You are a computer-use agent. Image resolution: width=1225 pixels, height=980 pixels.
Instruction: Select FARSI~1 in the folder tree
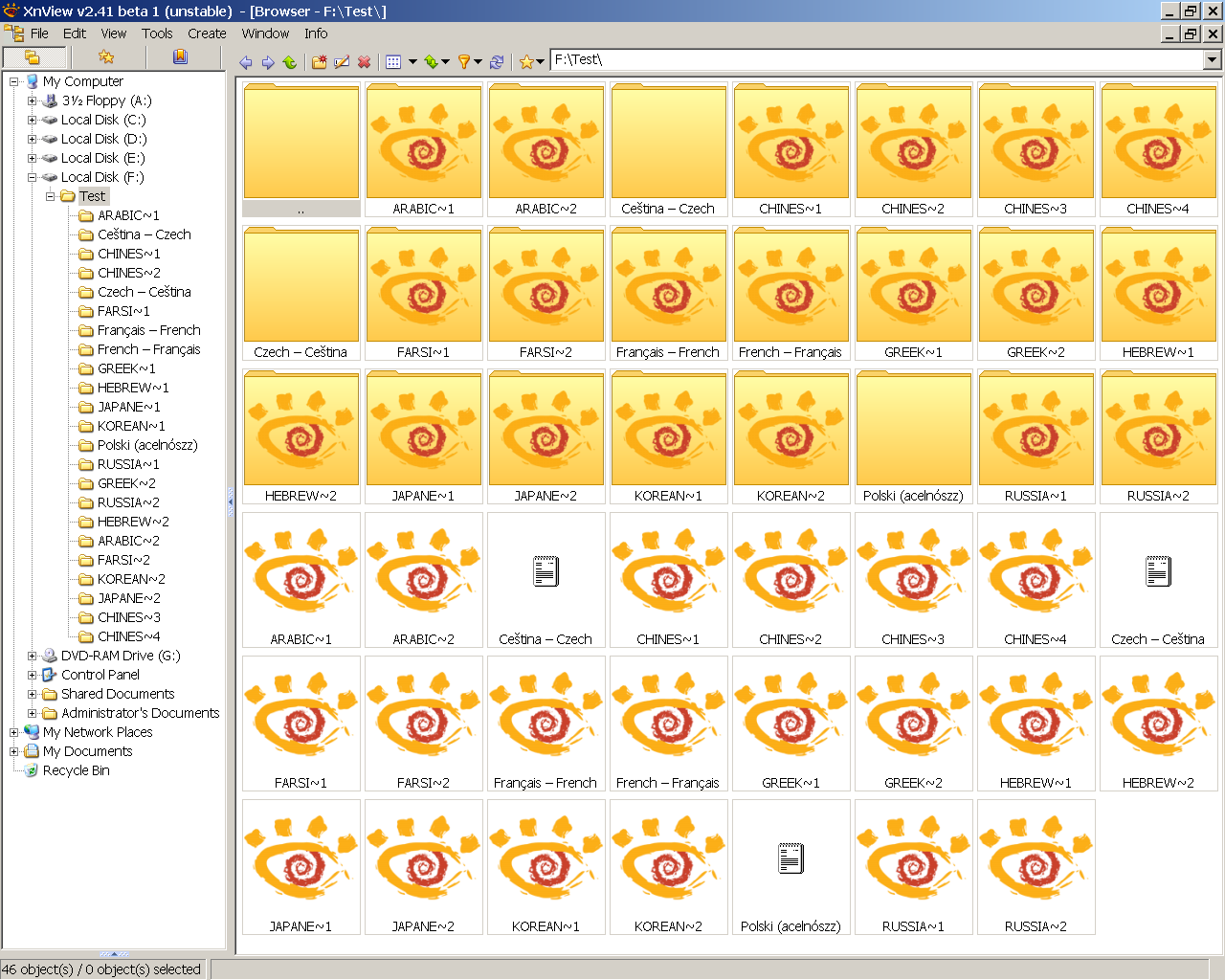[123, 311]
